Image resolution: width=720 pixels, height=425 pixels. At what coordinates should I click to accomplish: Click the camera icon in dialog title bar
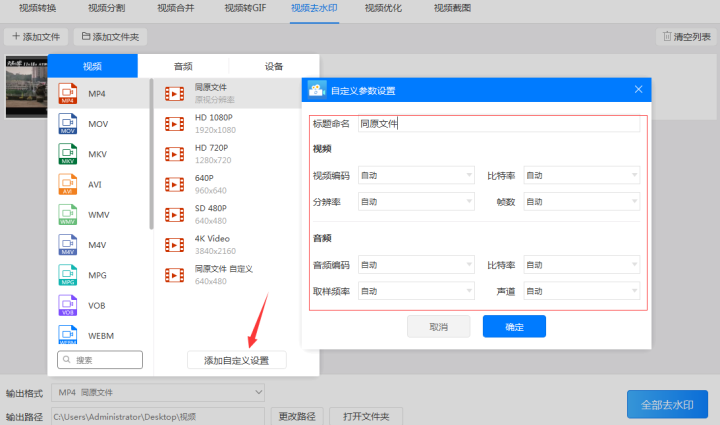(x=317, y=90)
